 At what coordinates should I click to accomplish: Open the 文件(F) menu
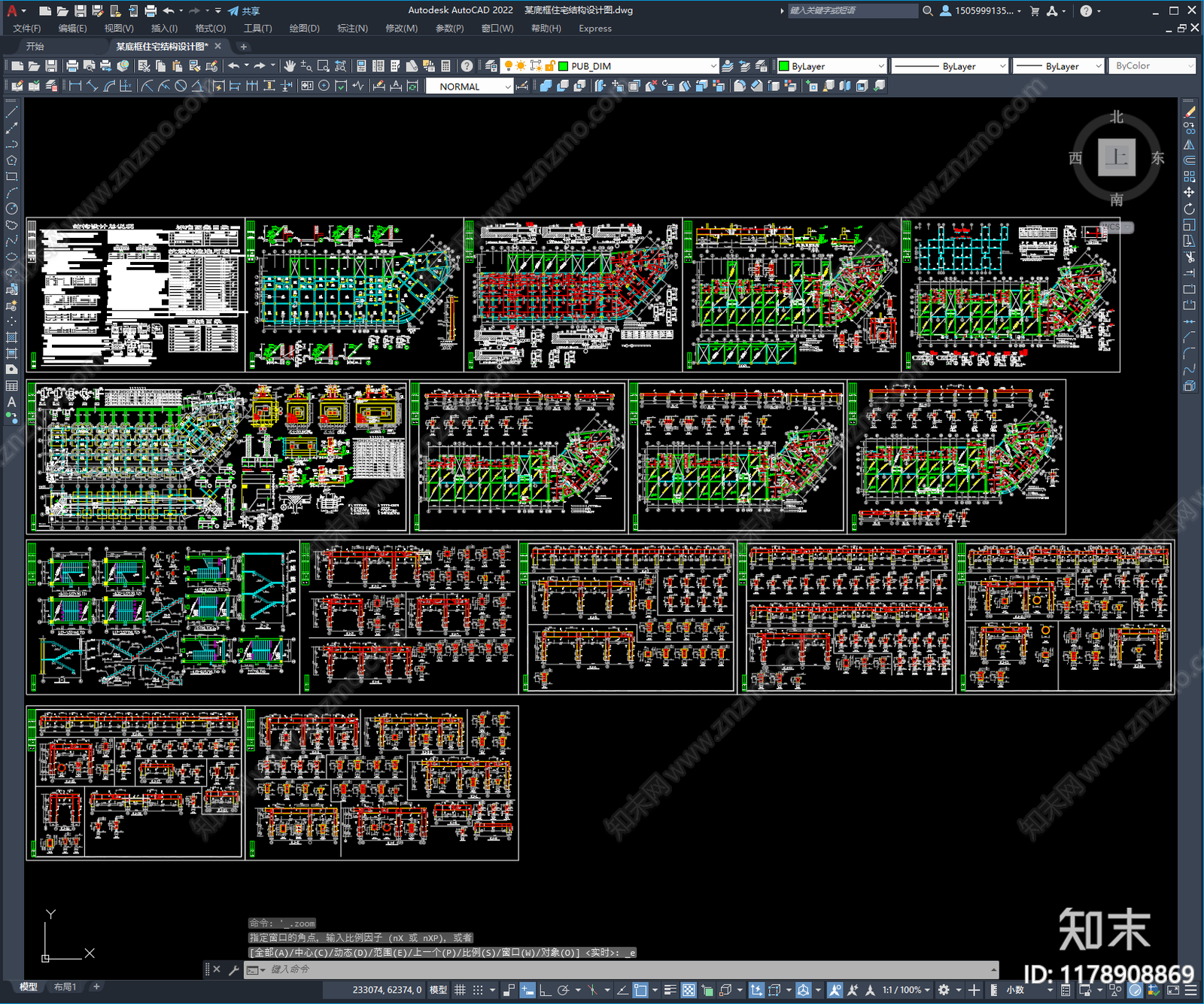[27, 29]
